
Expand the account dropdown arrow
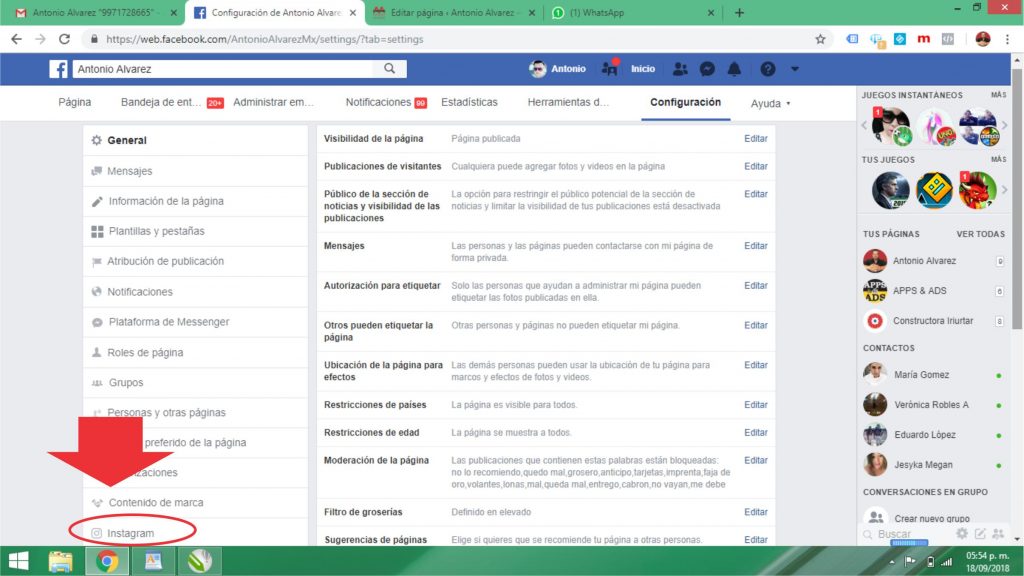pos(795,69)
